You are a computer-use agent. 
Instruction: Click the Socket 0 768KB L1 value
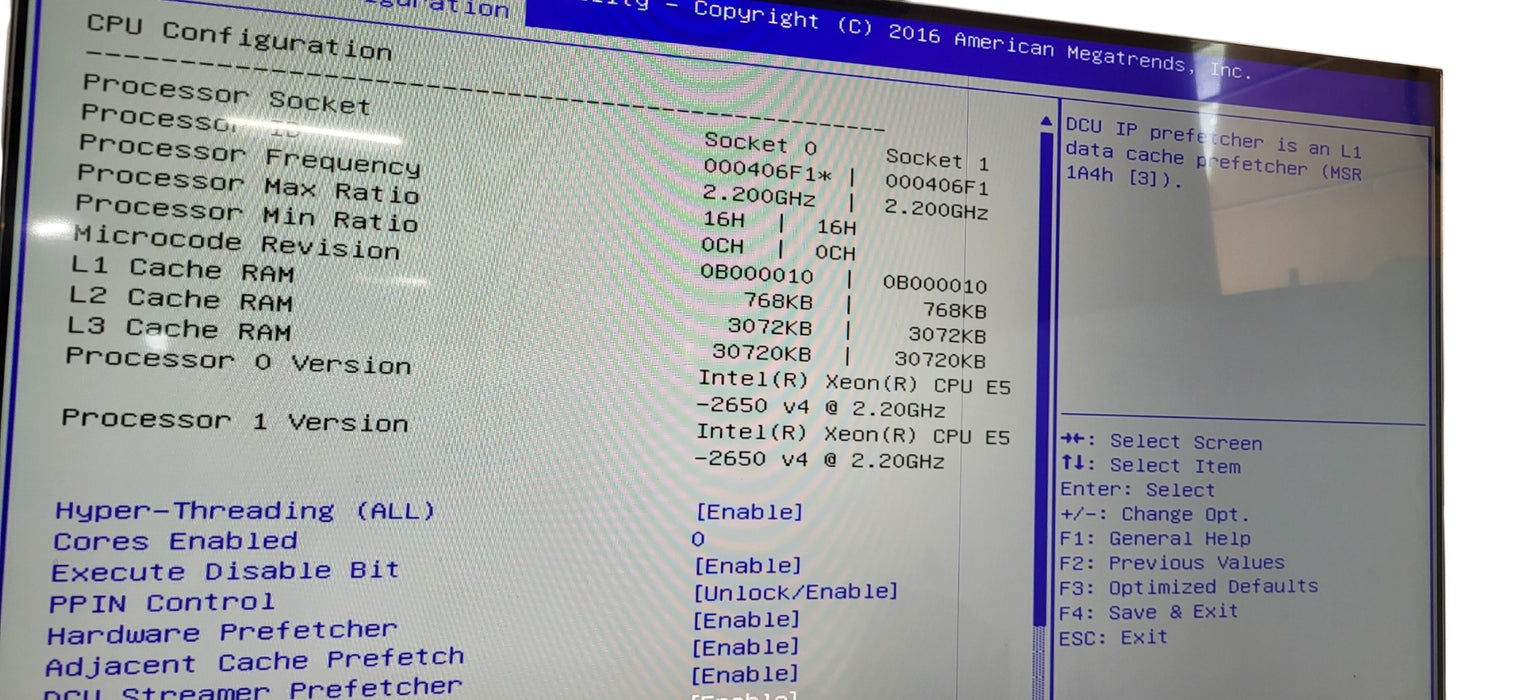coord(778,300)
